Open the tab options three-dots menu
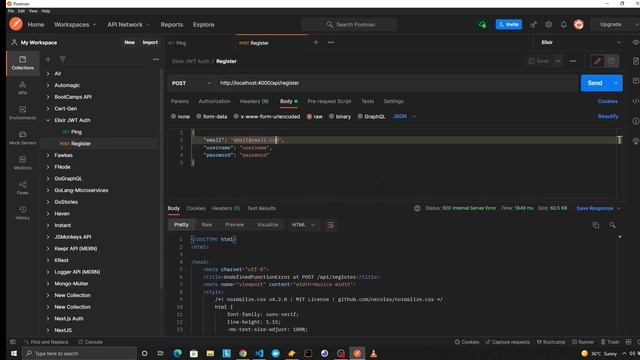Viewport: 640px width, 360px height. (331, 42)
